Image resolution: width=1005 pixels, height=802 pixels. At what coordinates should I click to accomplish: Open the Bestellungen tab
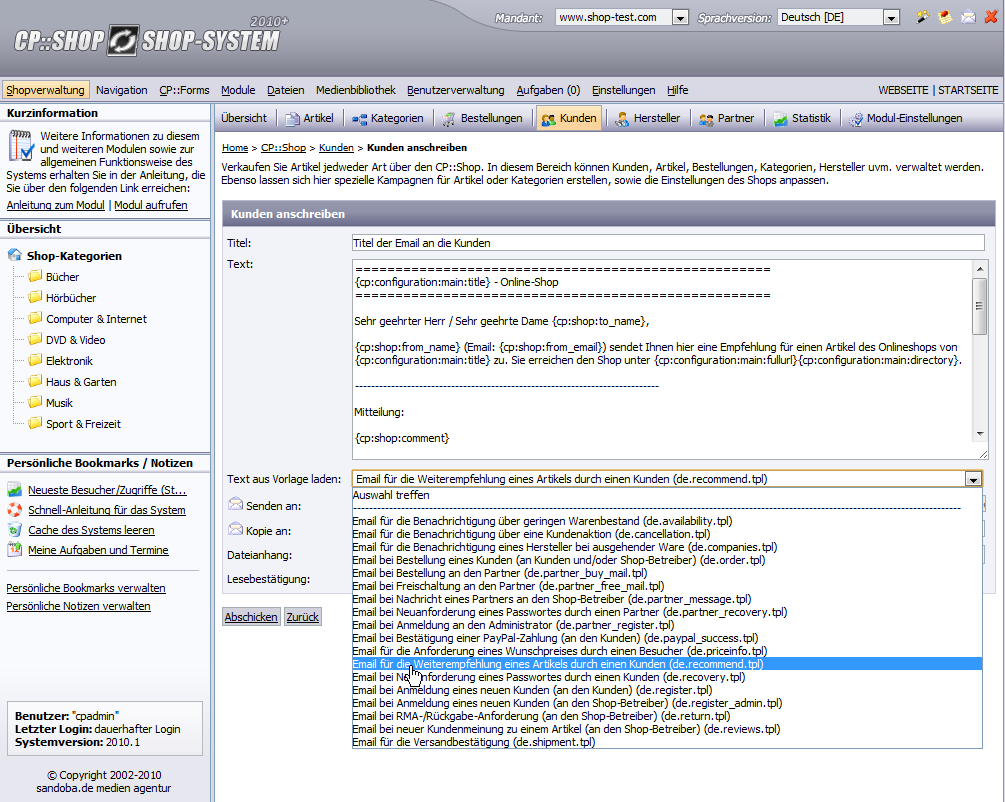tap(483, 118)
